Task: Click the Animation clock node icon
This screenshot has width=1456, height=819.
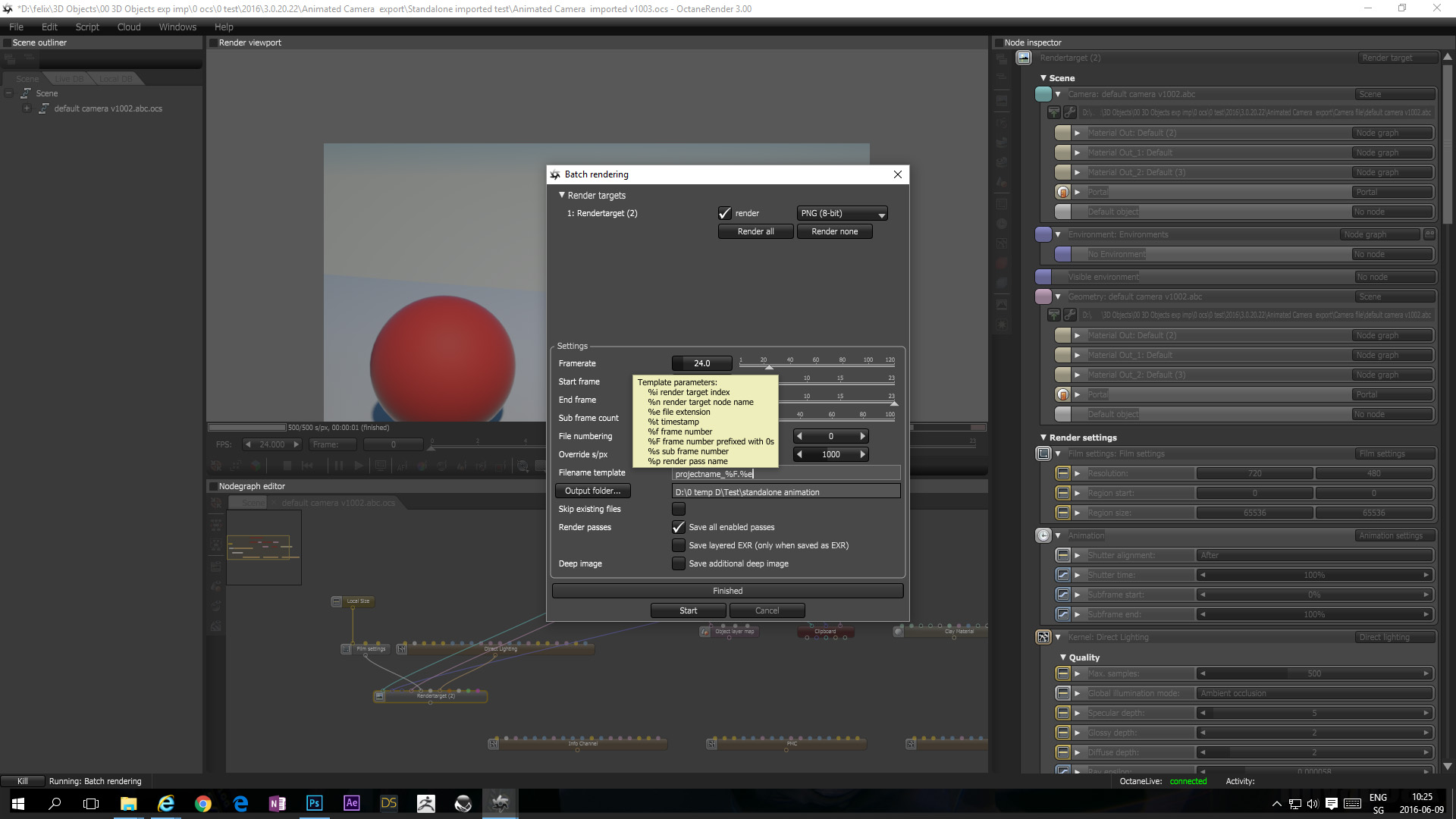Action: tap(1043, 535)
